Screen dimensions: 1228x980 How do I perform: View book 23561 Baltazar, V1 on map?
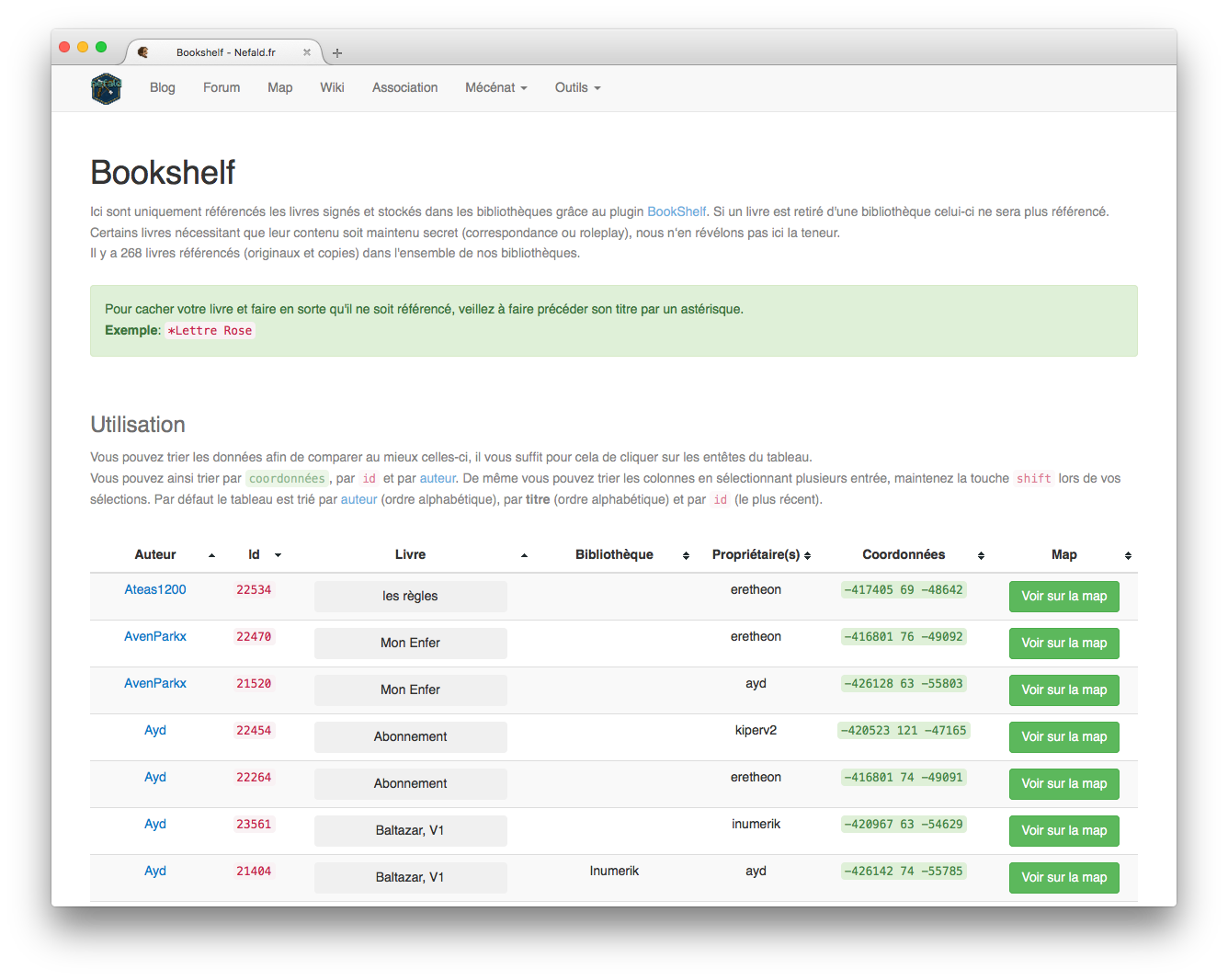[1063, 830]
